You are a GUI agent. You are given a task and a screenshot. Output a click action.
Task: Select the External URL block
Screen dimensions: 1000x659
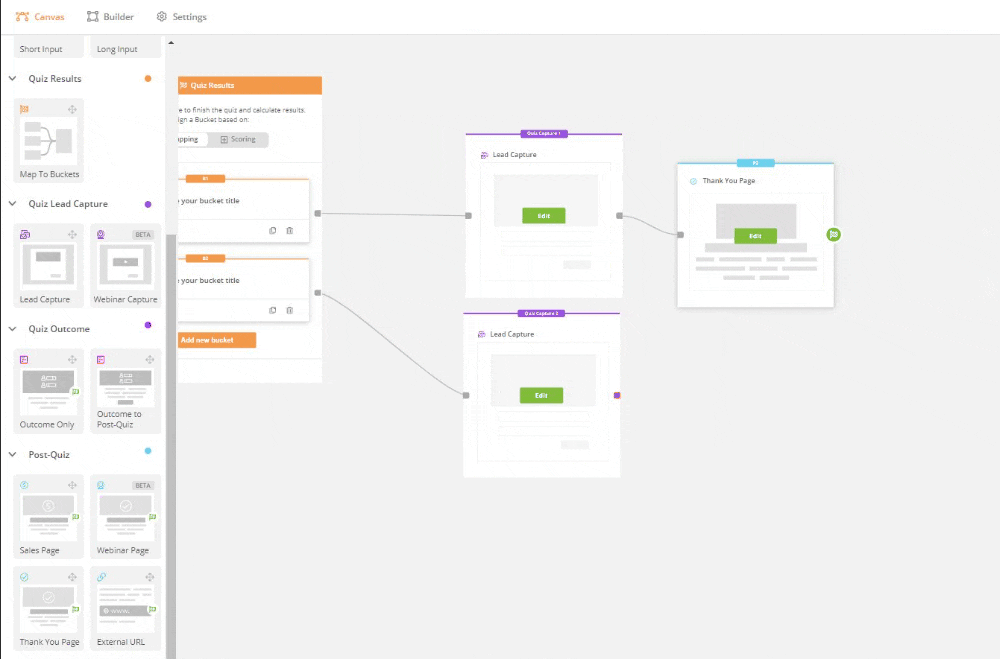(x=126, y=609)
